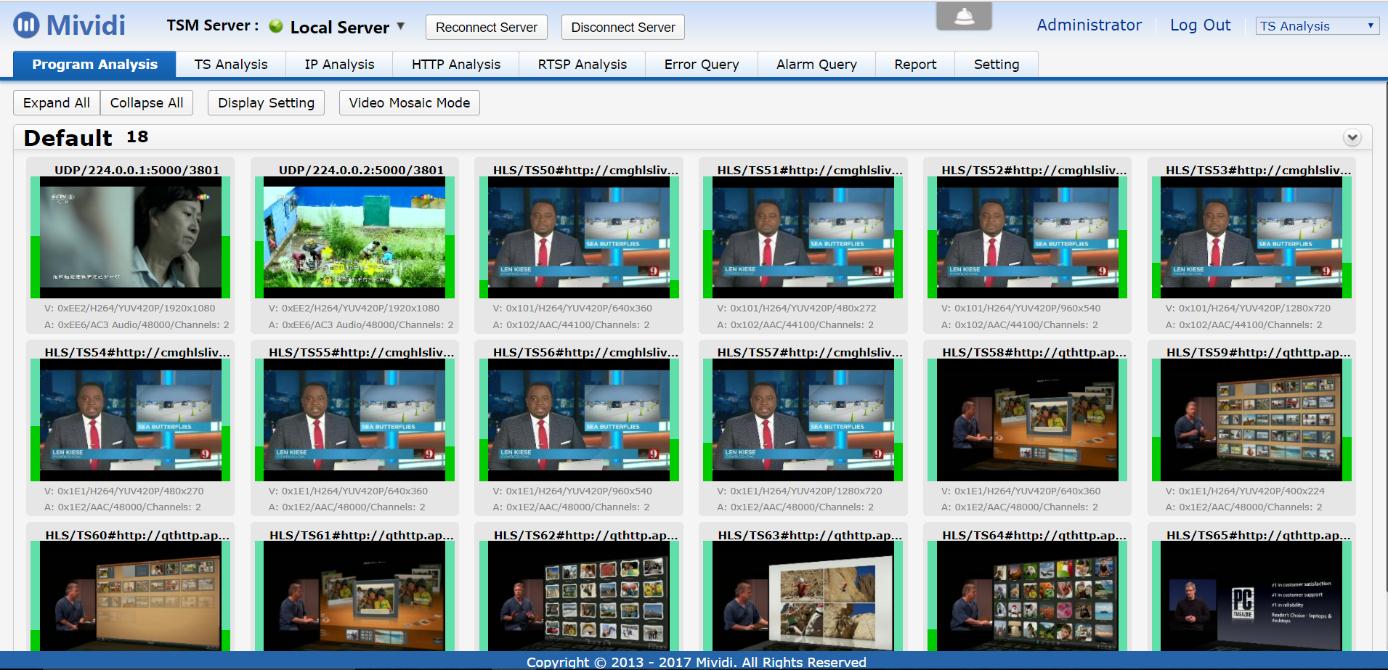Collapse the Default group with chevron icon
This screenshot has height=670, width=1388.
point(1352,138)
